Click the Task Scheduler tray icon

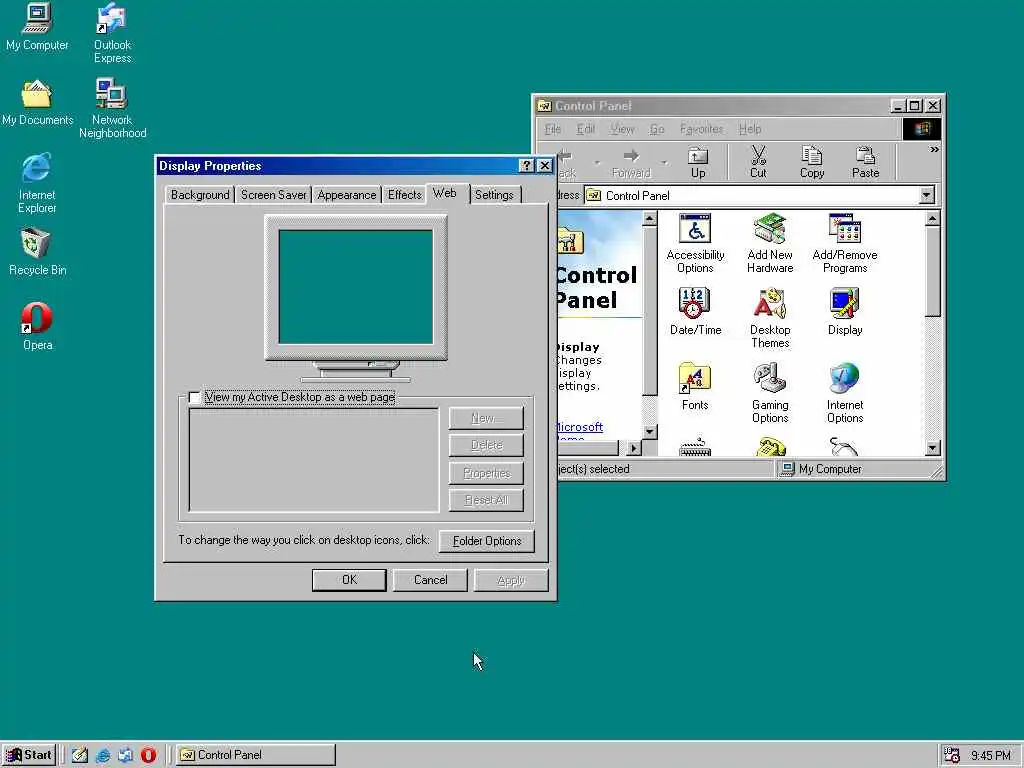pos(952,755)
